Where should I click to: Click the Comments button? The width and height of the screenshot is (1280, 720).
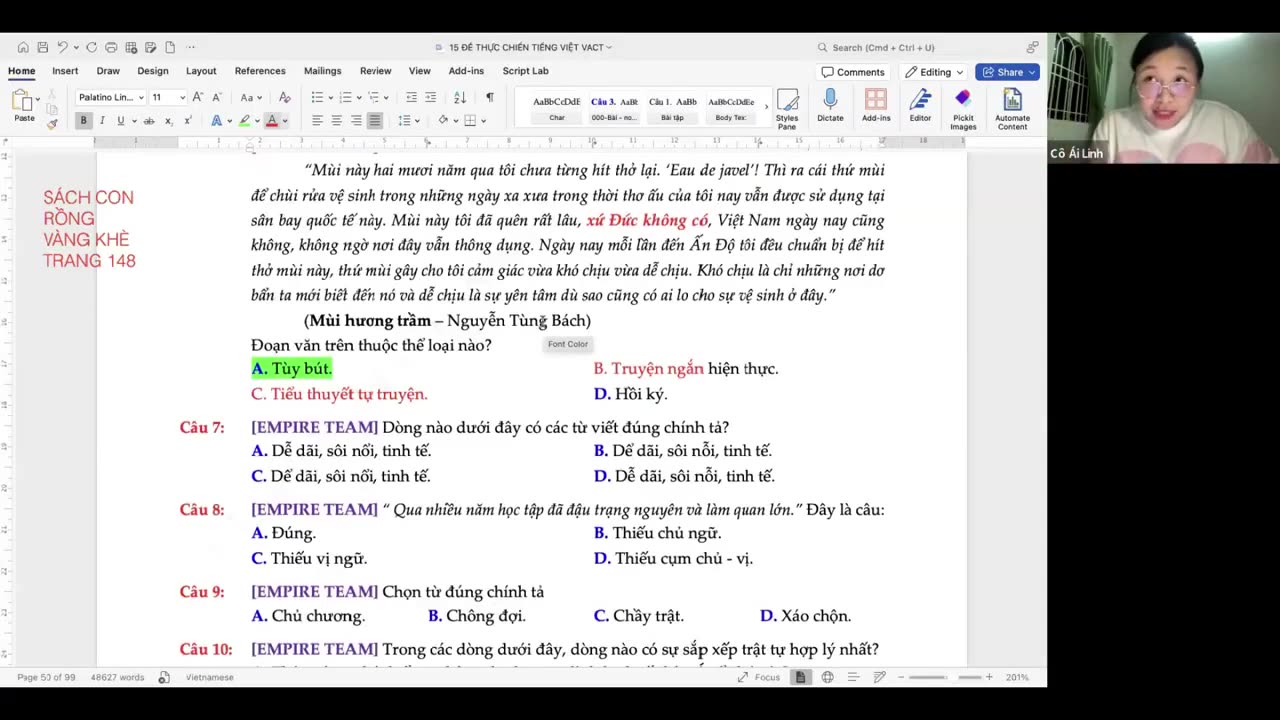click(x=853, y=72)
